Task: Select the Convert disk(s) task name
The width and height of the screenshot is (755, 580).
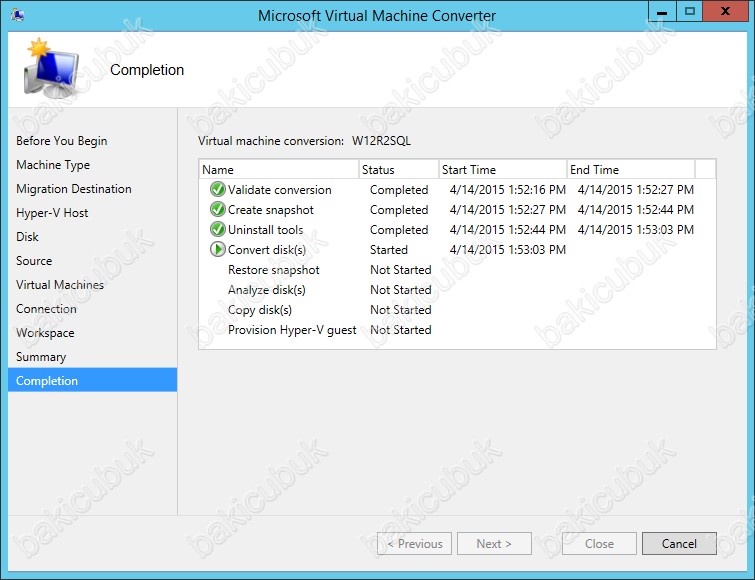Action: [267, 250]
